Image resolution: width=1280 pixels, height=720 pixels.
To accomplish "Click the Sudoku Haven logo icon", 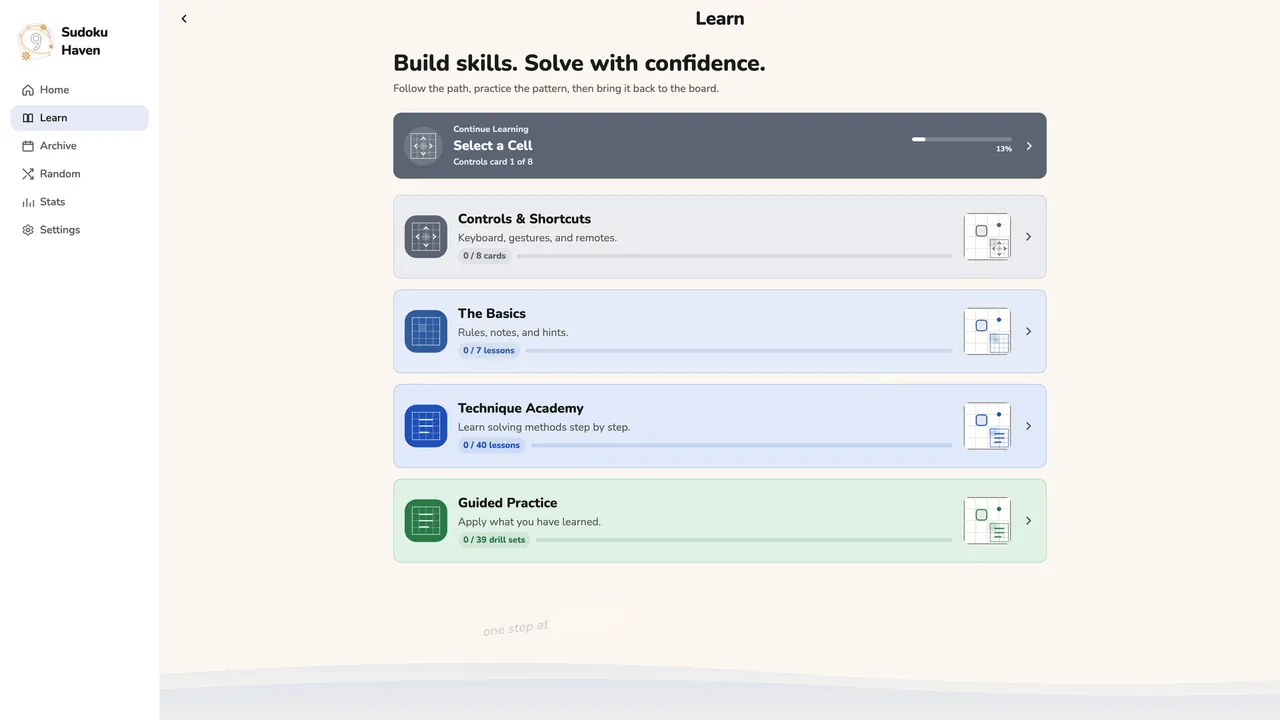I will click(x=36, y=41).
